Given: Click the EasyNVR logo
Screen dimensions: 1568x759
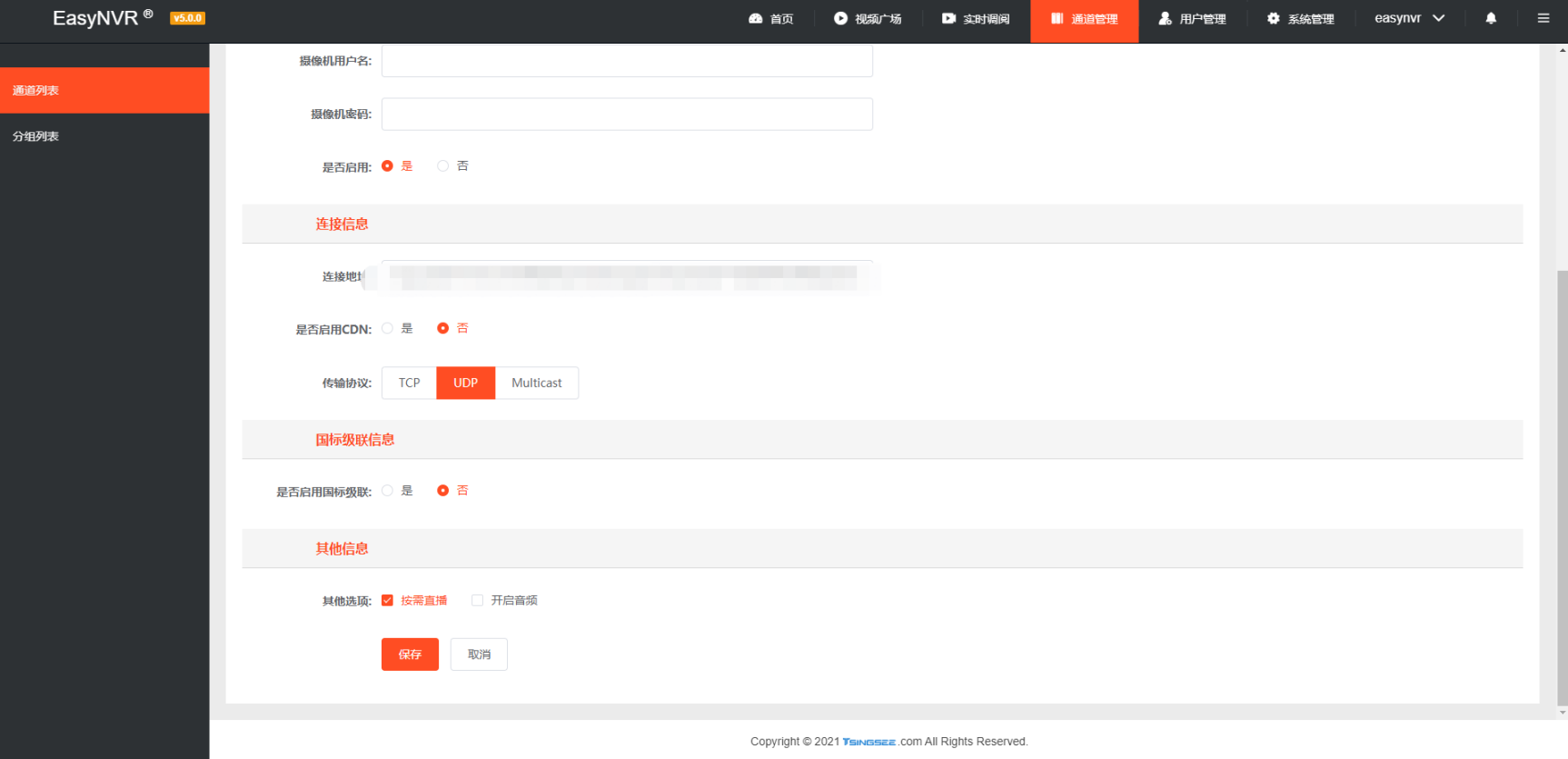Looking at the screenshot, I should pyautogui.click(x=103, y=18).
